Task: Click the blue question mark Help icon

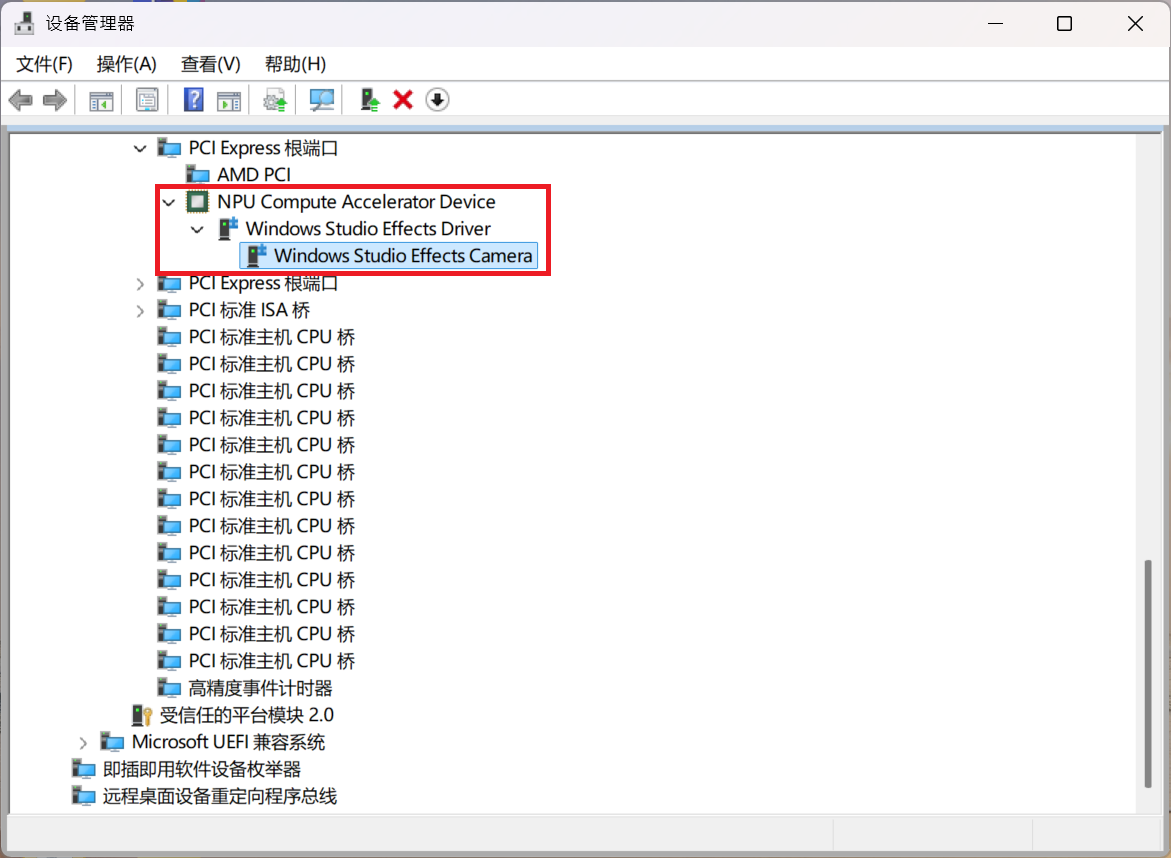Action: [x=194, y=100]
